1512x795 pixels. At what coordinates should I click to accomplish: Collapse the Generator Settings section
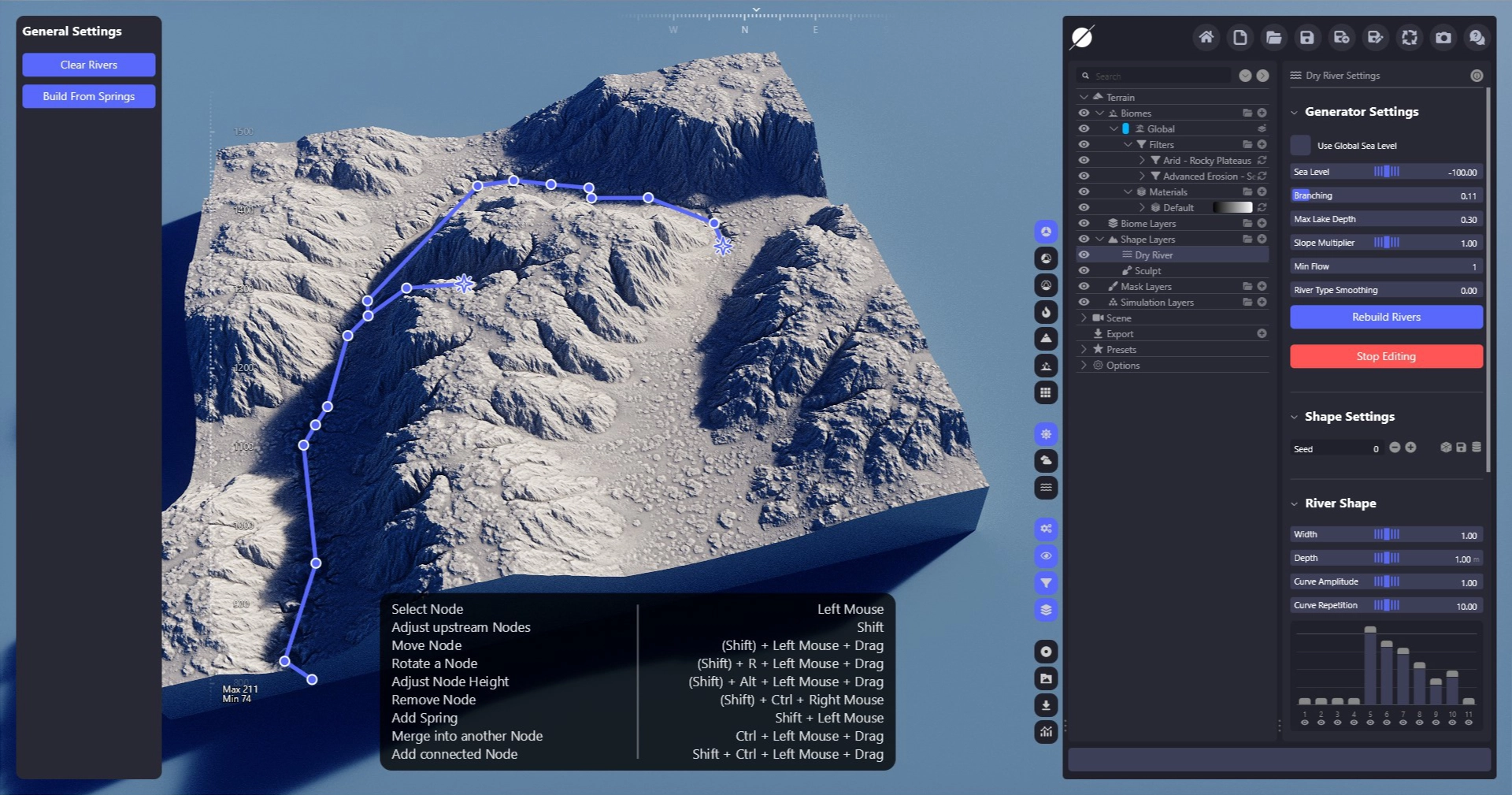click(1294, 112)
